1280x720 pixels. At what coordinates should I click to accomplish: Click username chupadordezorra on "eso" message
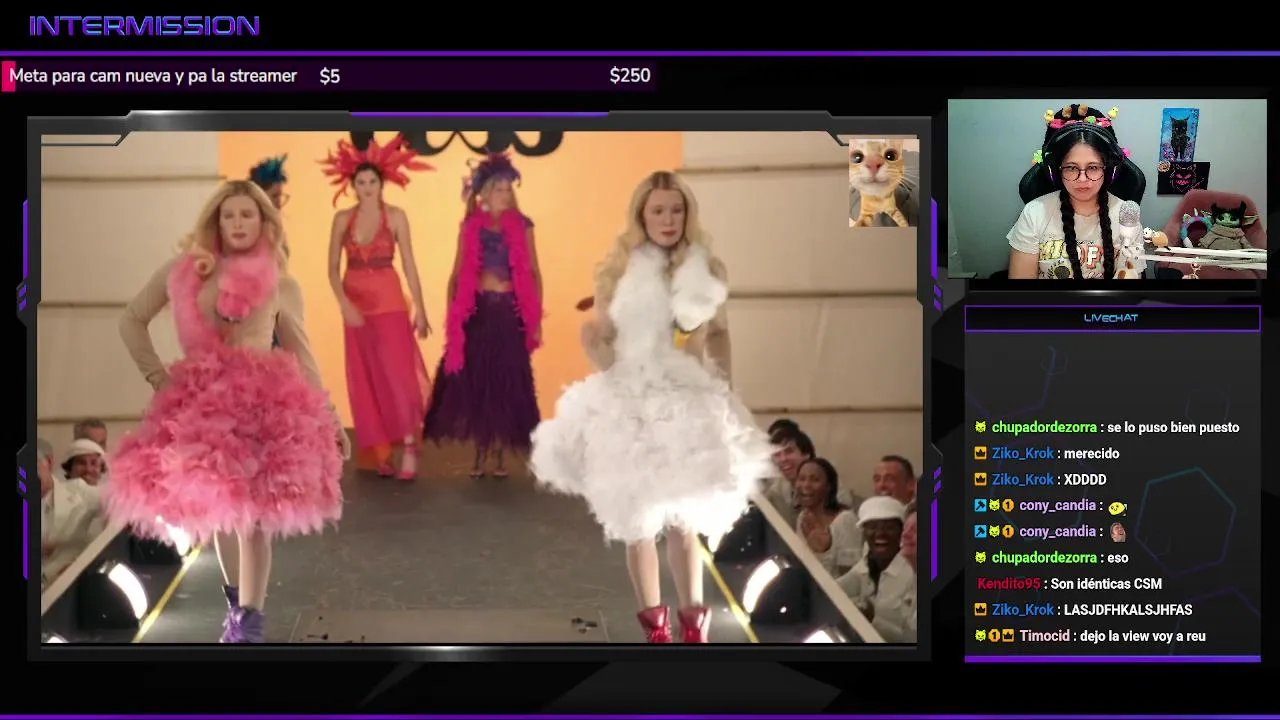pyautogui.click(x=1044, y=558)
